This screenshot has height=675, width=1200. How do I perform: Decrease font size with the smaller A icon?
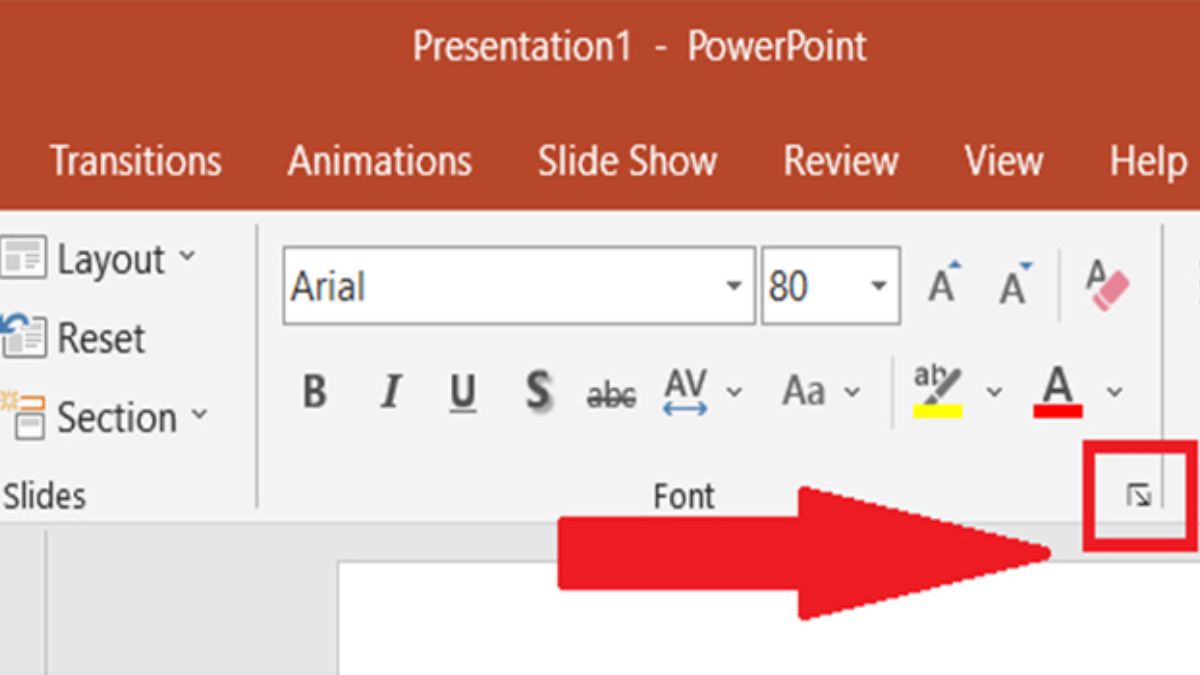tap(1015, 283)
